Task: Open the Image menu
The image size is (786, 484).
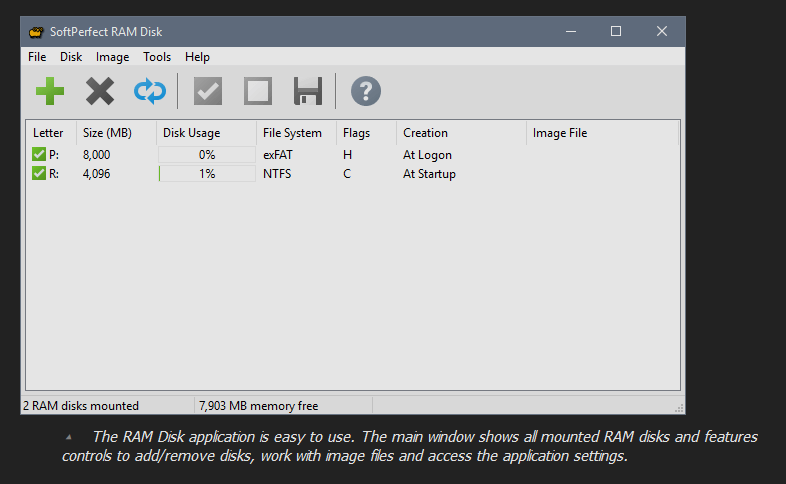Action: 112,57
